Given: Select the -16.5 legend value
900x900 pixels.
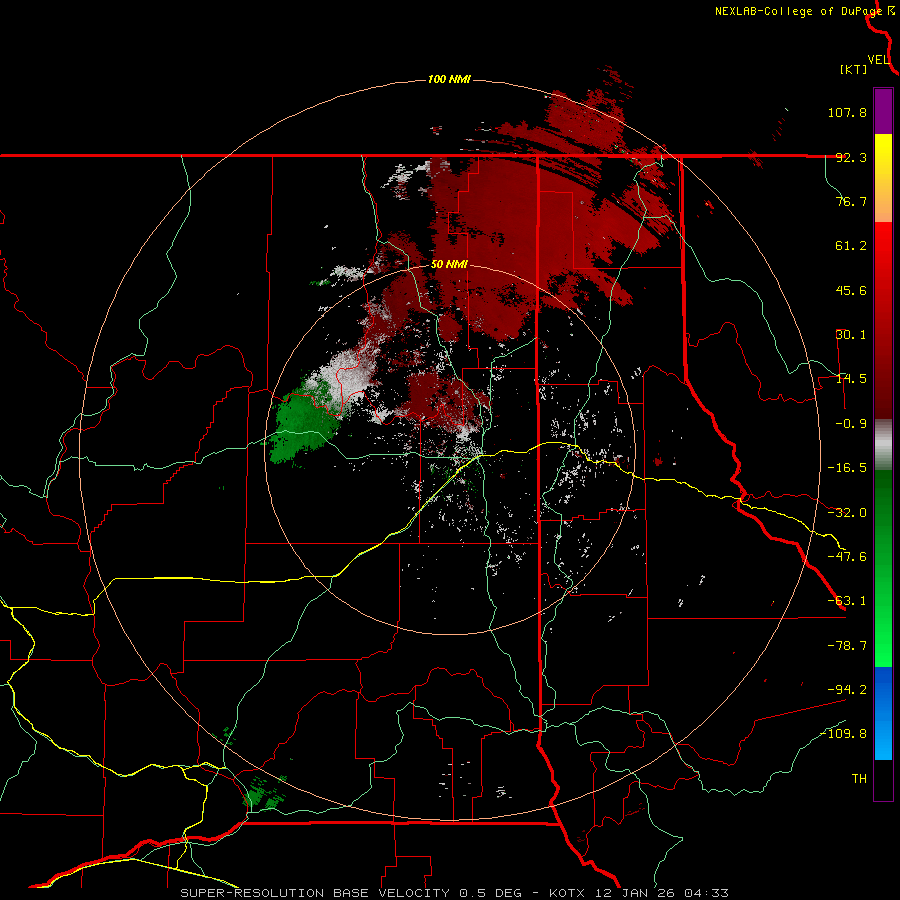Looking at the screenshot, I should pos(847,468).
